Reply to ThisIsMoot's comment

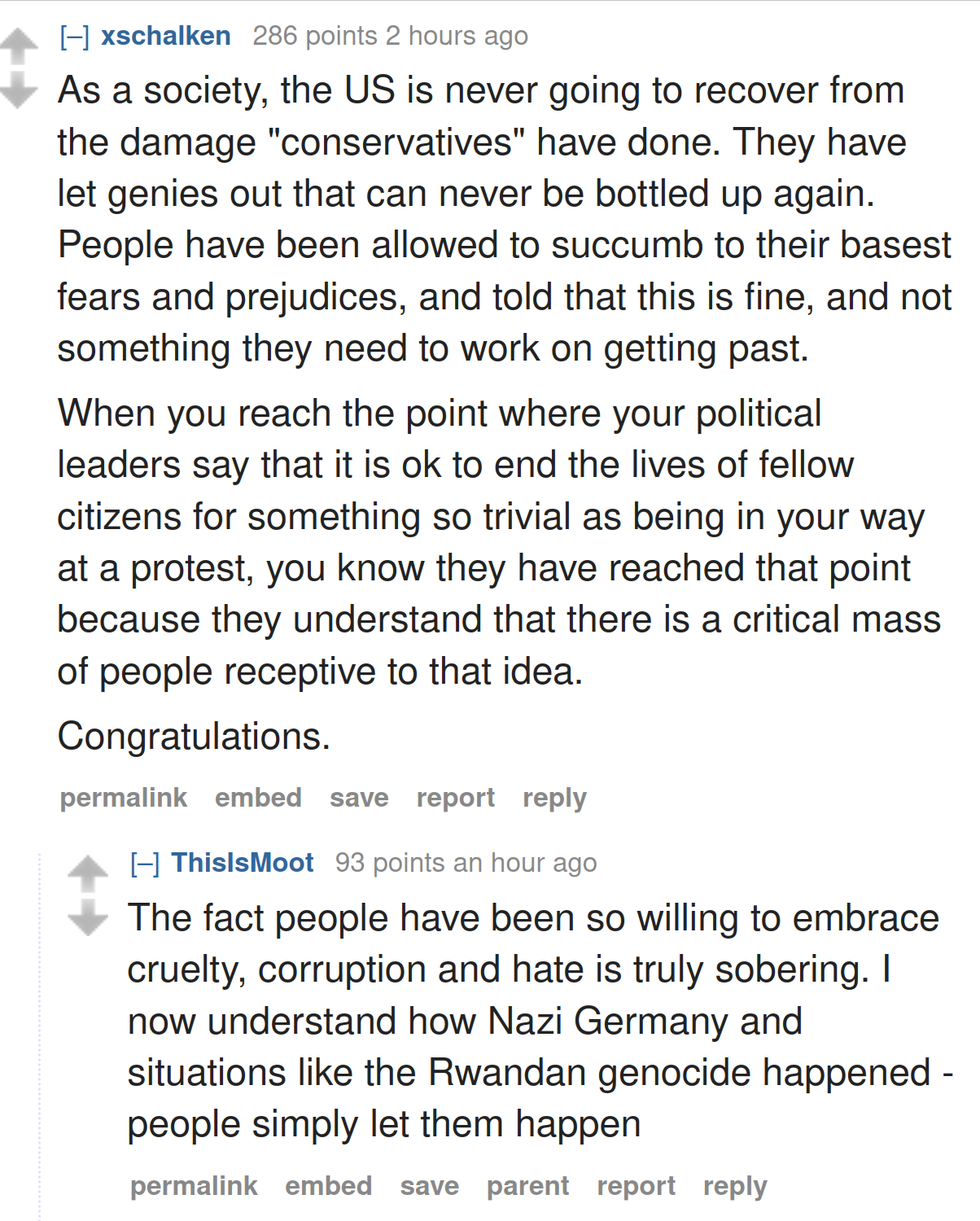click(x=735, y=1186)
